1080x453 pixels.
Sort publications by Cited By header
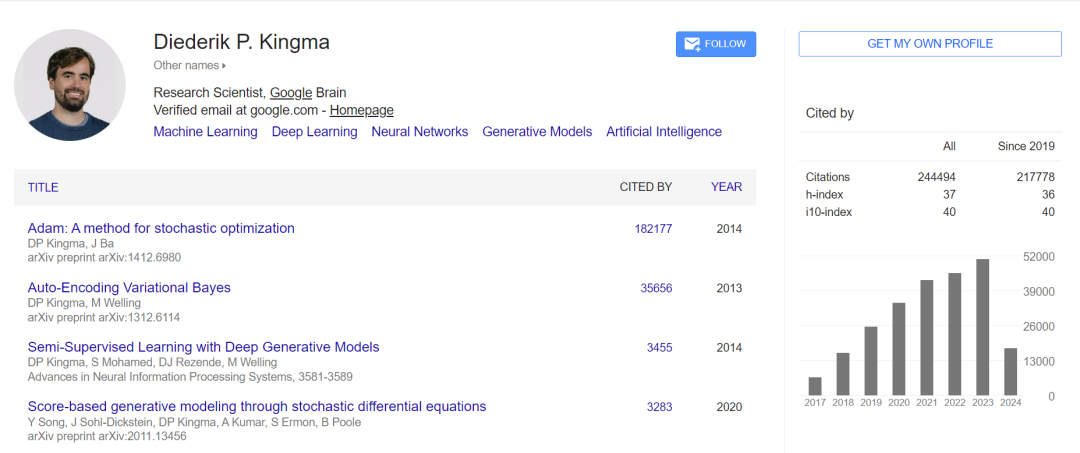pyautogui.click(x=645, y=187)
